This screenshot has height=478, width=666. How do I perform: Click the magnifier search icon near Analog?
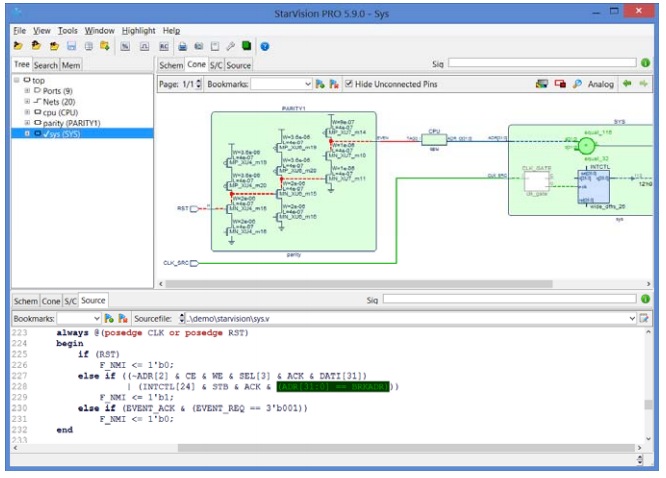click(577, 84)
